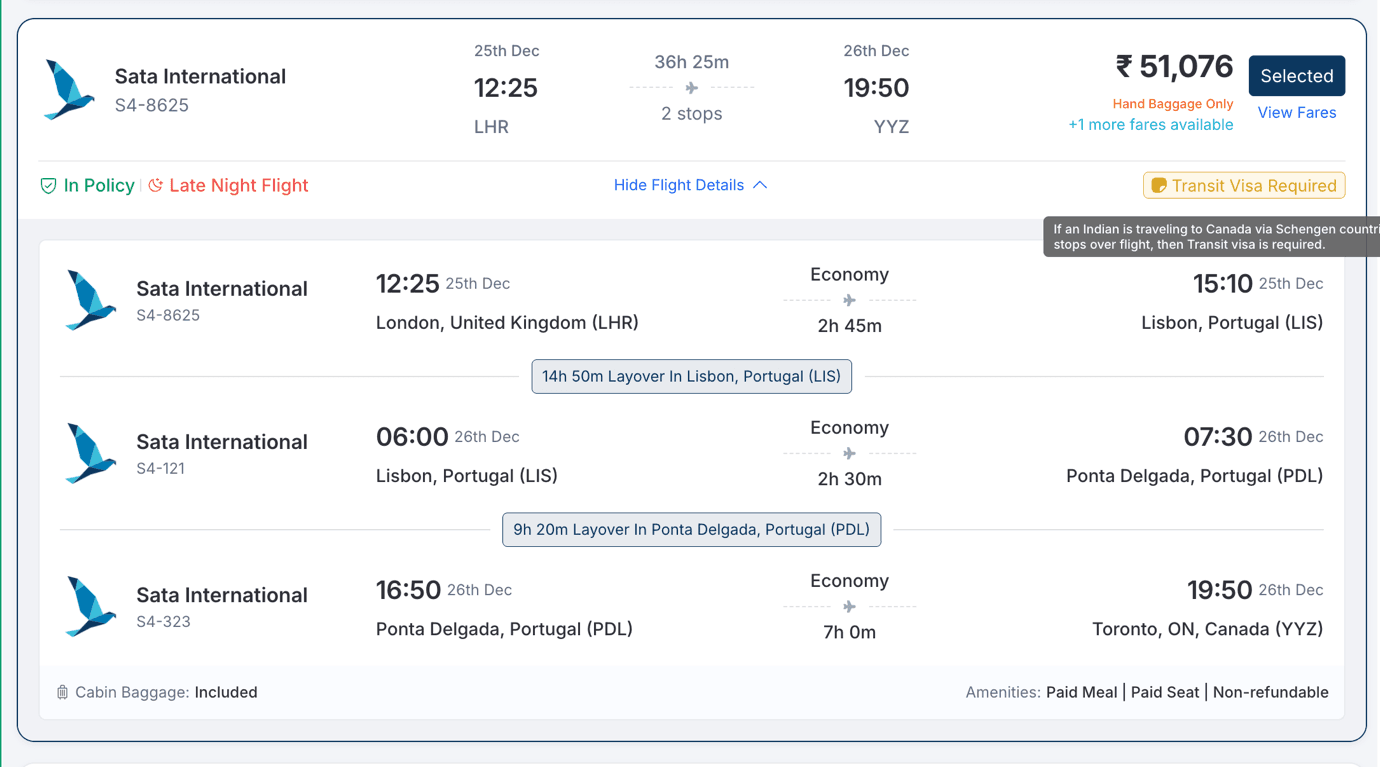Toggle the Selected flight button

tap(1296, 76)
